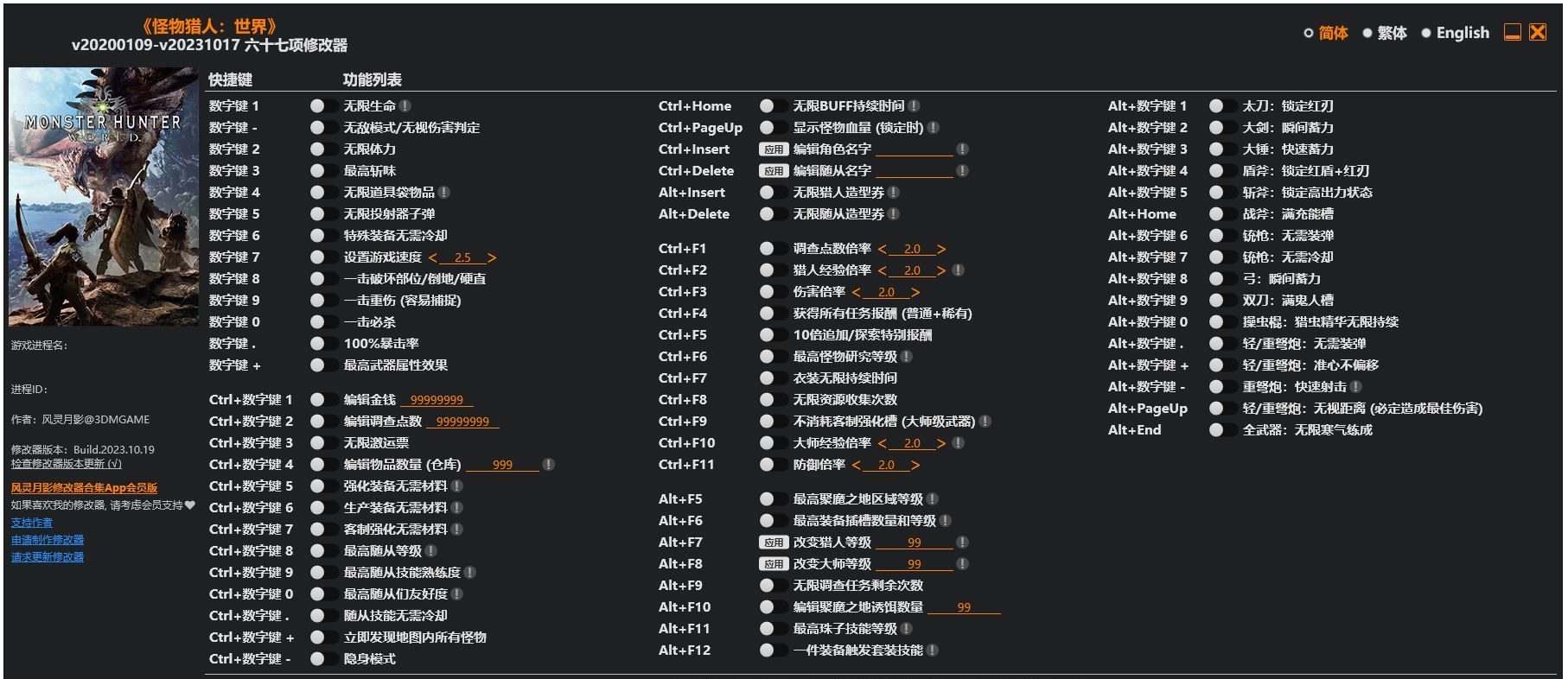Viewport: 1568px width, 679px height.
Task: Enable the 无限体力 toggle
Action: (324, 149)
